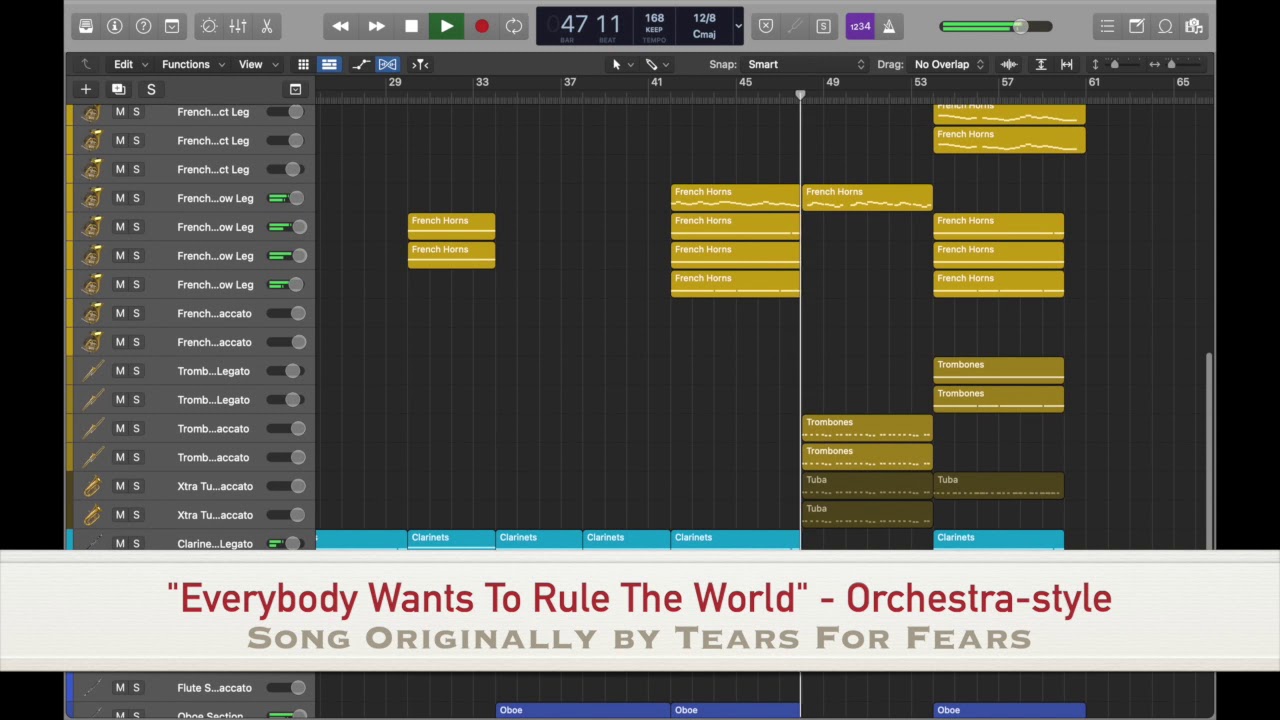Open Quick Help button
The height and width of the screenshot is (720, 1280).
click(x=143, y=26)
